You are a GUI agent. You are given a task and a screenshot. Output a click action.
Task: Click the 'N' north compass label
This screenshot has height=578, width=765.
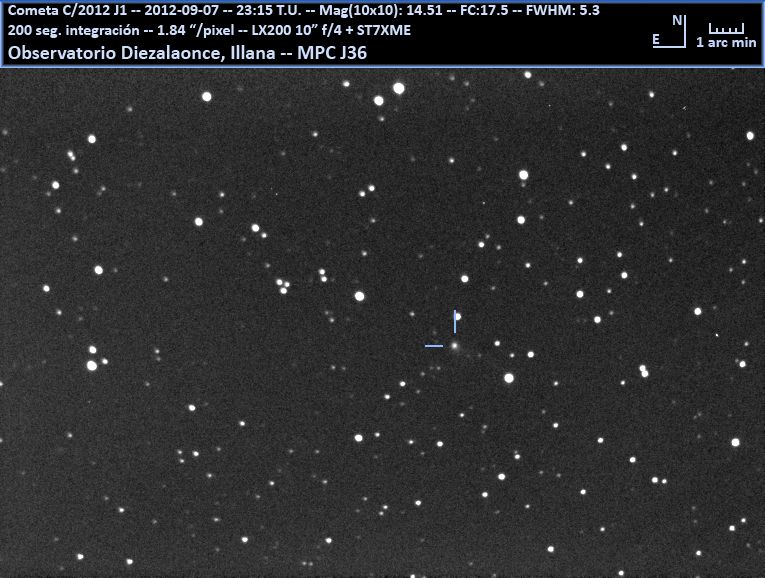677,20
